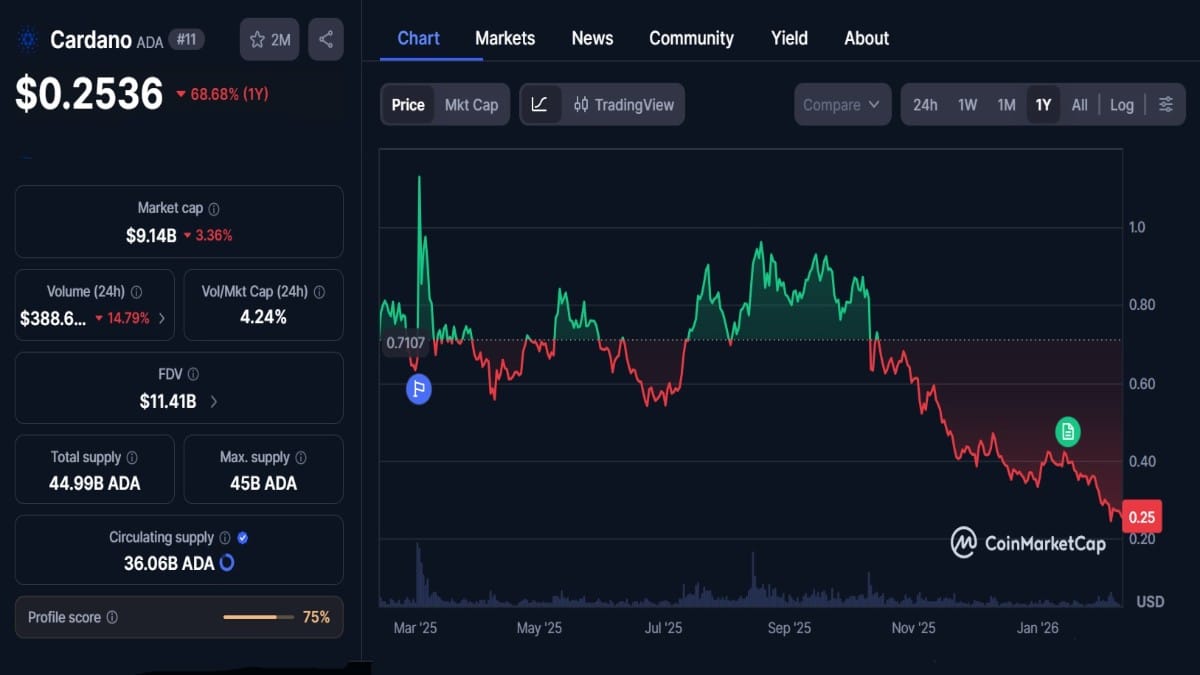Toggle Log scale on chart
The height and width of the screenshot is (675, 1200).
click(1122, 105)
